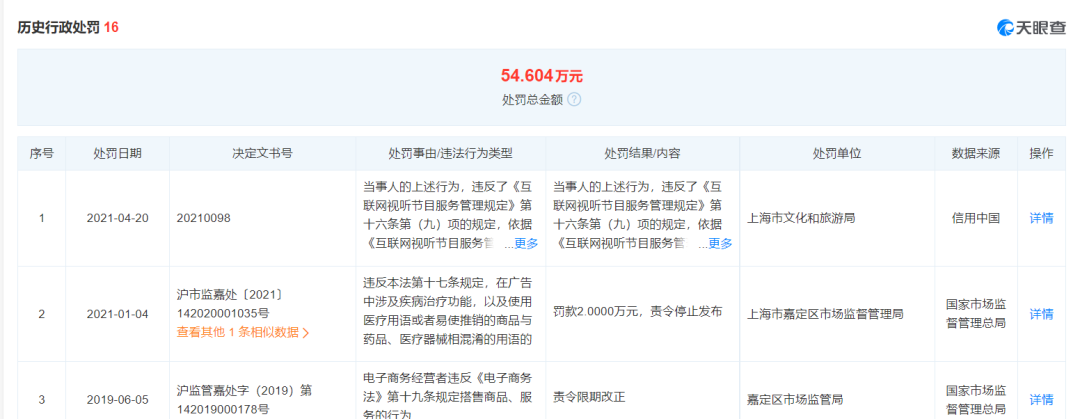The height and width of the screenshot is (419, 1080).
Task: Select the 处罚结果/内容 column header
Action: point(642,154)
